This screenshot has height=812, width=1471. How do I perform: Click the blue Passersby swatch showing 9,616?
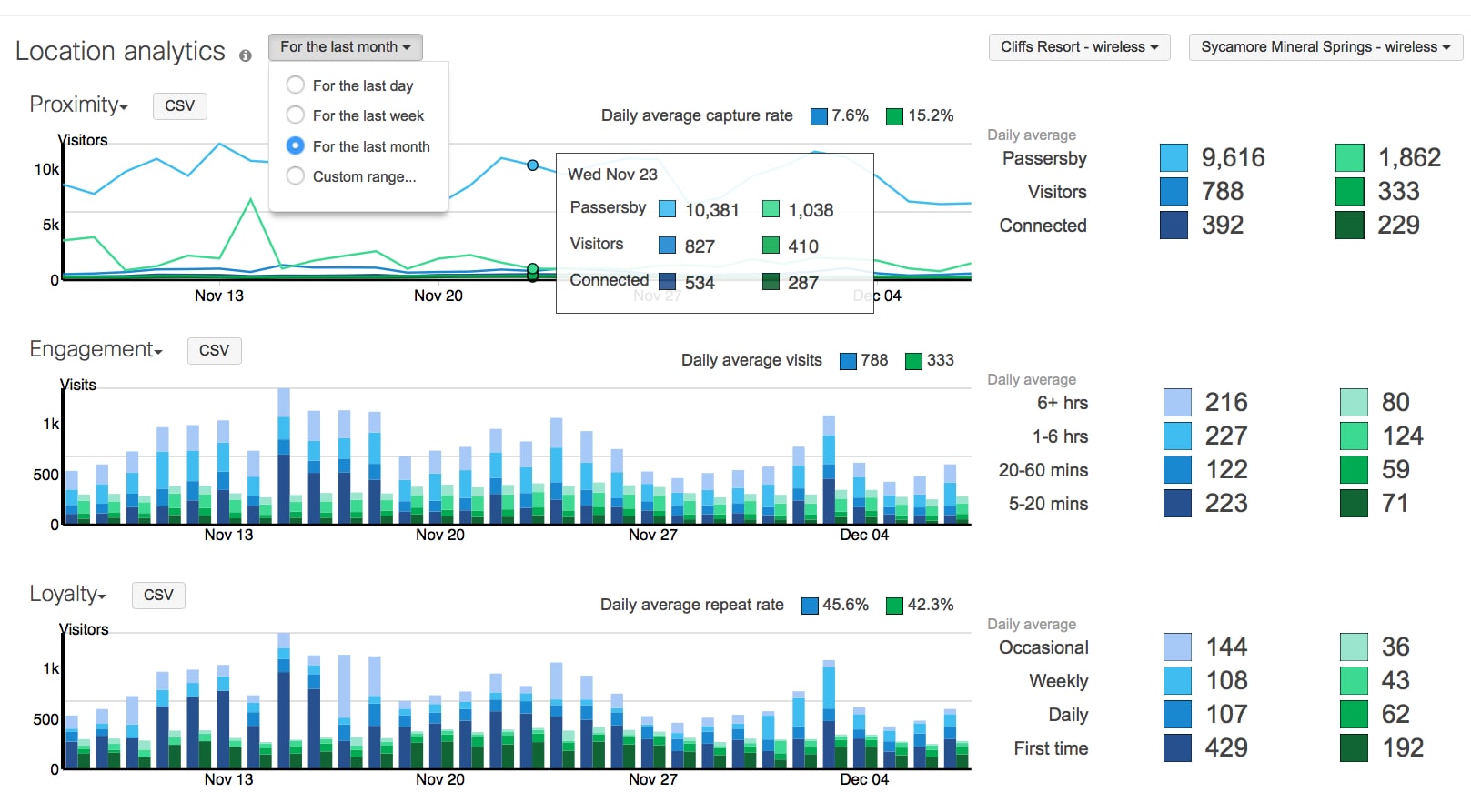point(1174,158)
